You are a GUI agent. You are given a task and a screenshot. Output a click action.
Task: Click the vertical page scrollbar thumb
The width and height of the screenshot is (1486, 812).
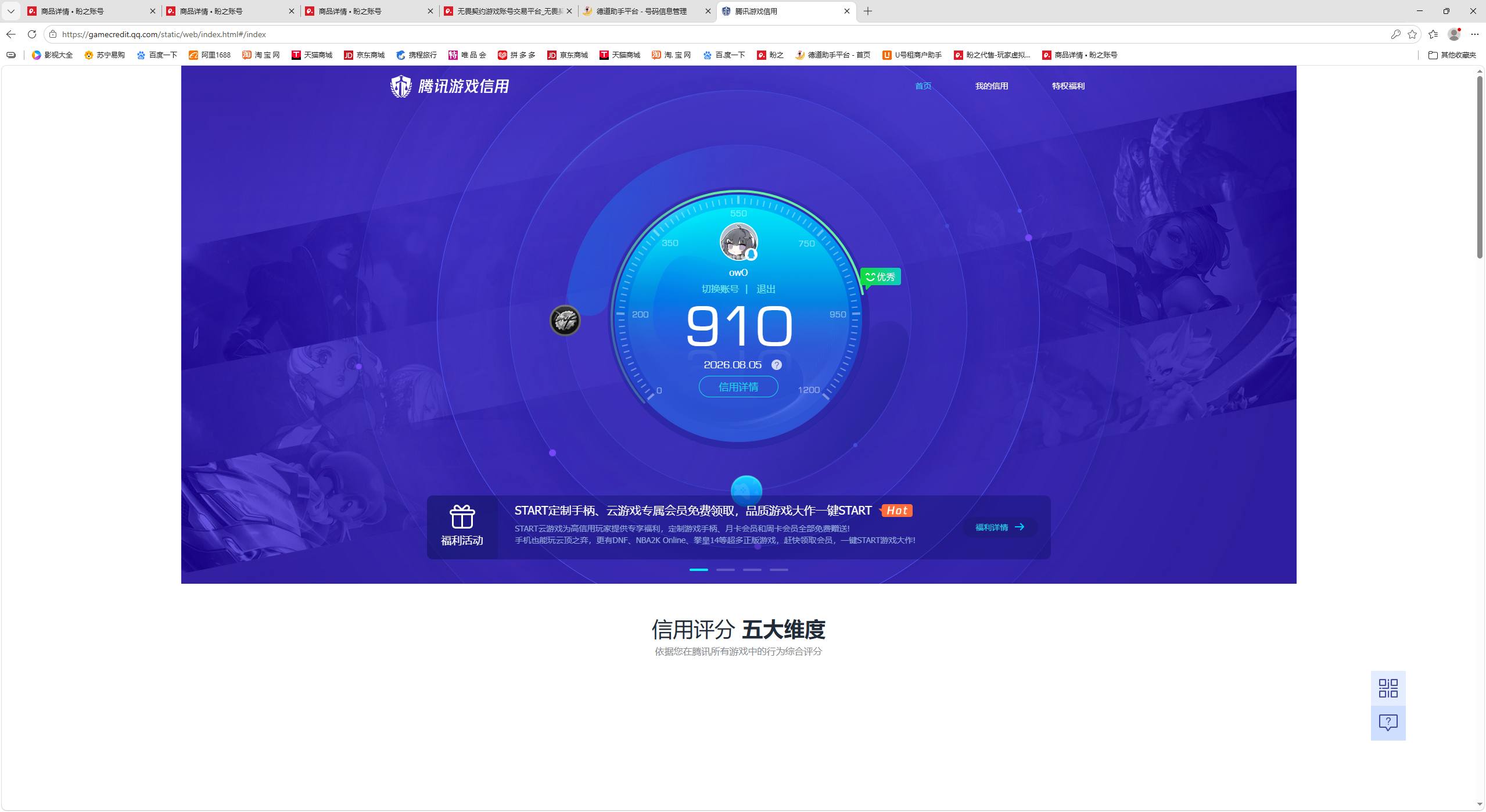(1480, 167)
